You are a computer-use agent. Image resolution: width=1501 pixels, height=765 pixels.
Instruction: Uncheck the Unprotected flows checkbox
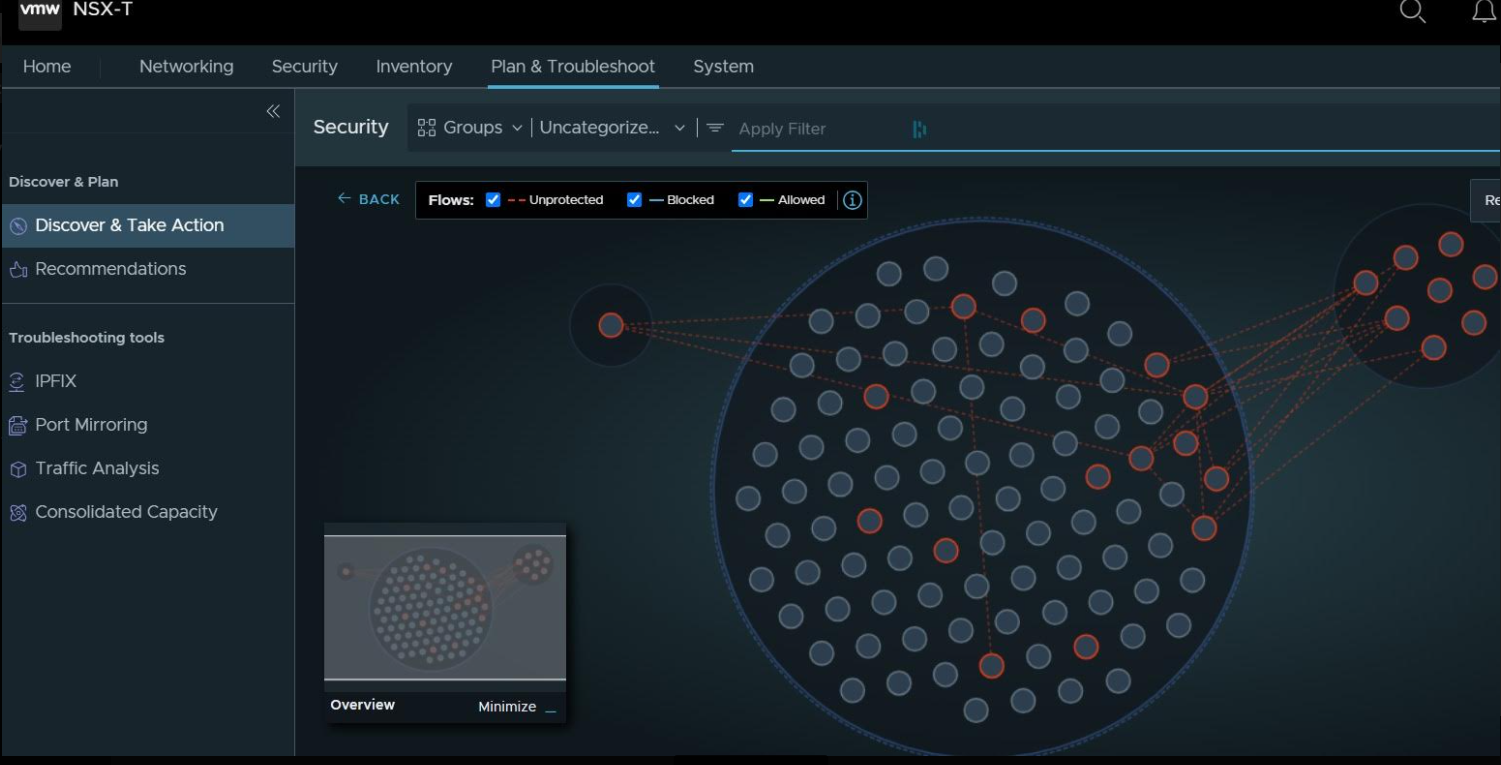[x=493, y=200]
